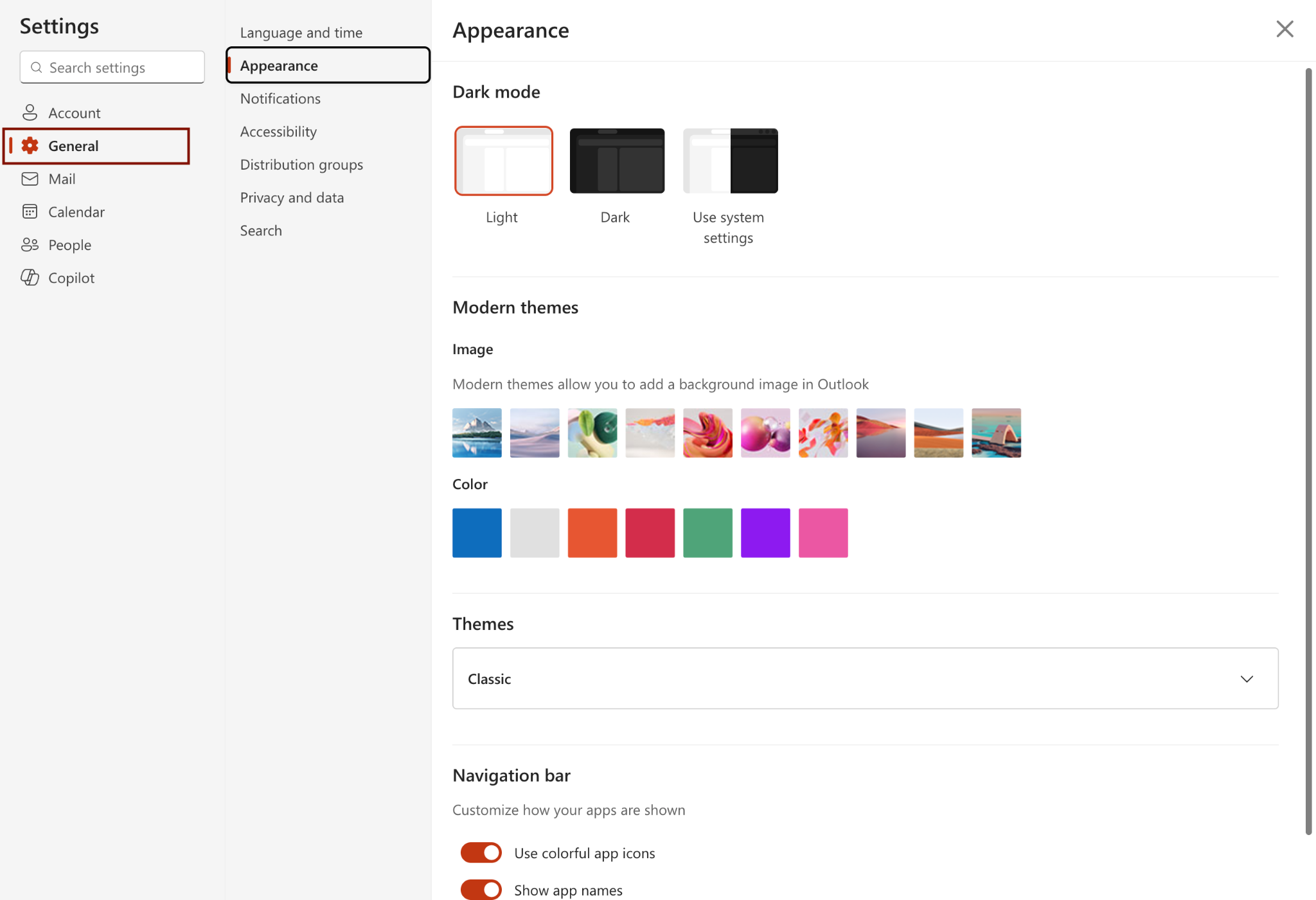Open Language and time settings

pyautogui.click(x=301, y=32)
